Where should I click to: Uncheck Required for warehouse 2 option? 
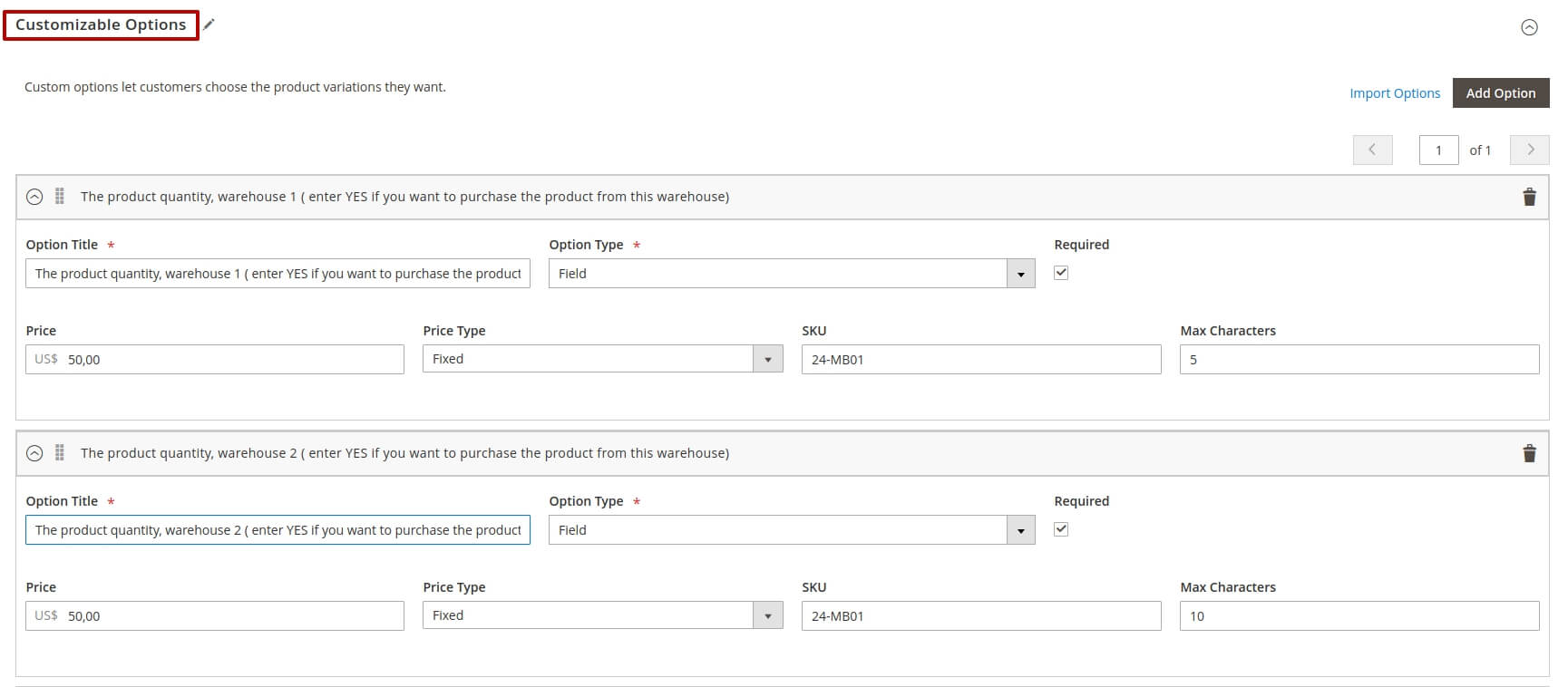click(x=1061, y=529)
